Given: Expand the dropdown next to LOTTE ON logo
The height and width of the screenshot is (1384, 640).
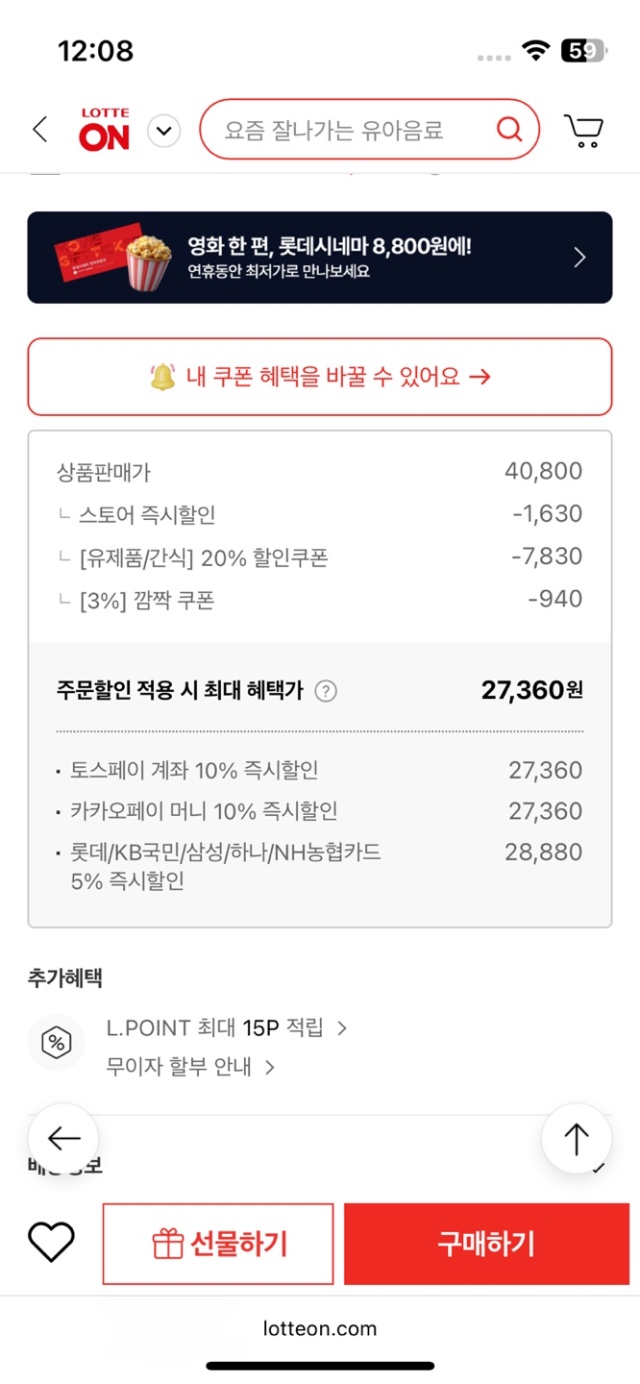Looking at the screenshot, I should 164,131.
